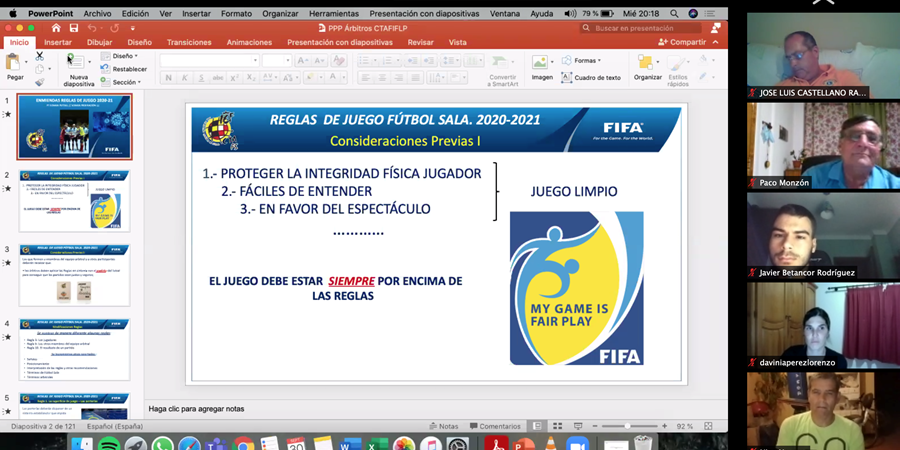Image resolution: width=900 pixels, height=450 pixels.
Task: Open text highlight color swatch
Action: (x=309, y=78)
